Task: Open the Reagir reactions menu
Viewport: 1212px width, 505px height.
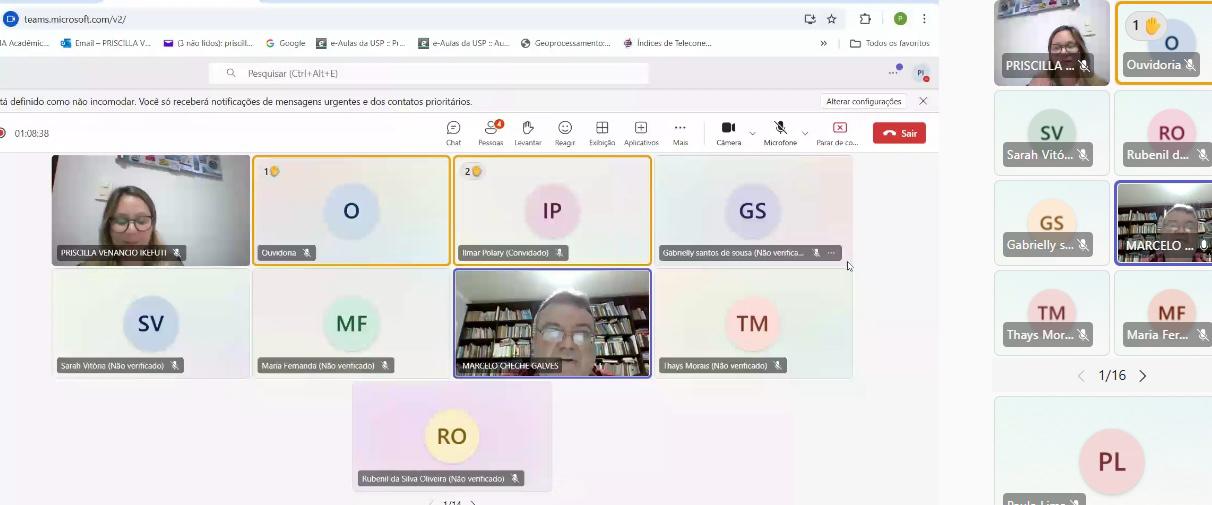Action: [565, 132]
